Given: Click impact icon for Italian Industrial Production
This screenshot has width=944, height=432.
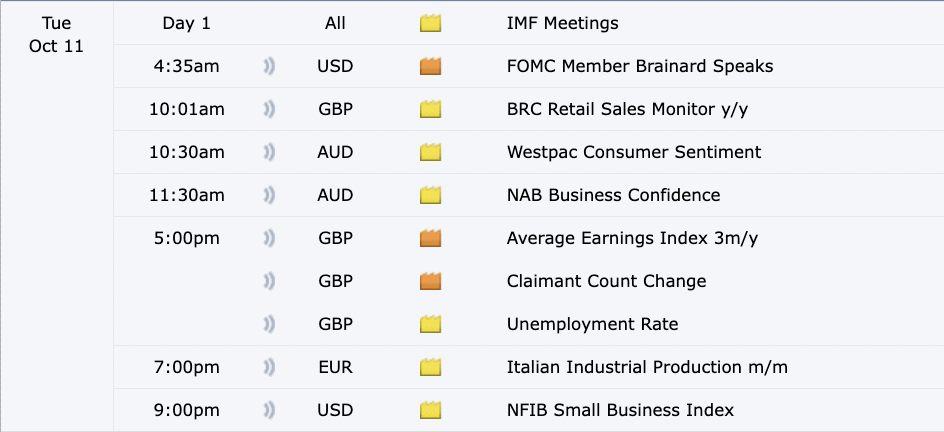Looking at the screenshot, I should point(431,367).
